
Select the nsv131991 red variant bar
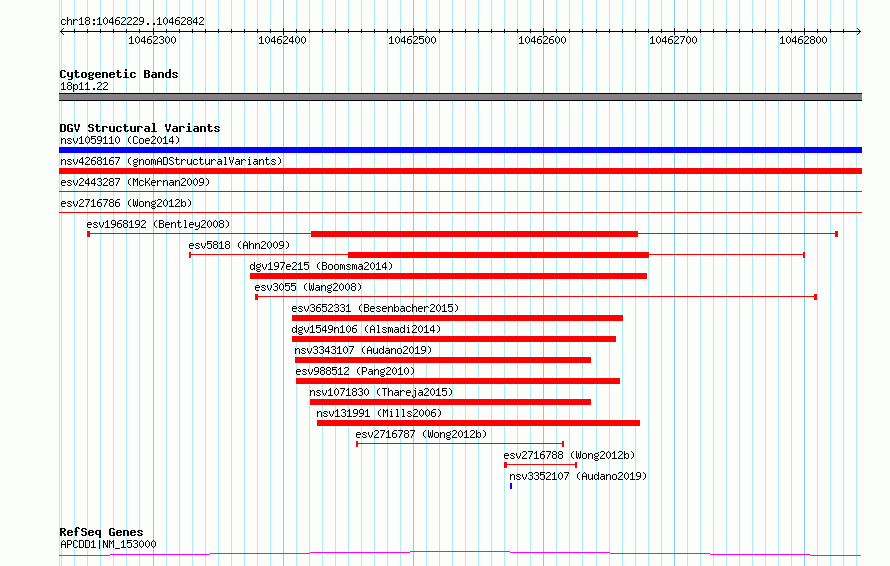pyautogui.click(x=478, y=423)
